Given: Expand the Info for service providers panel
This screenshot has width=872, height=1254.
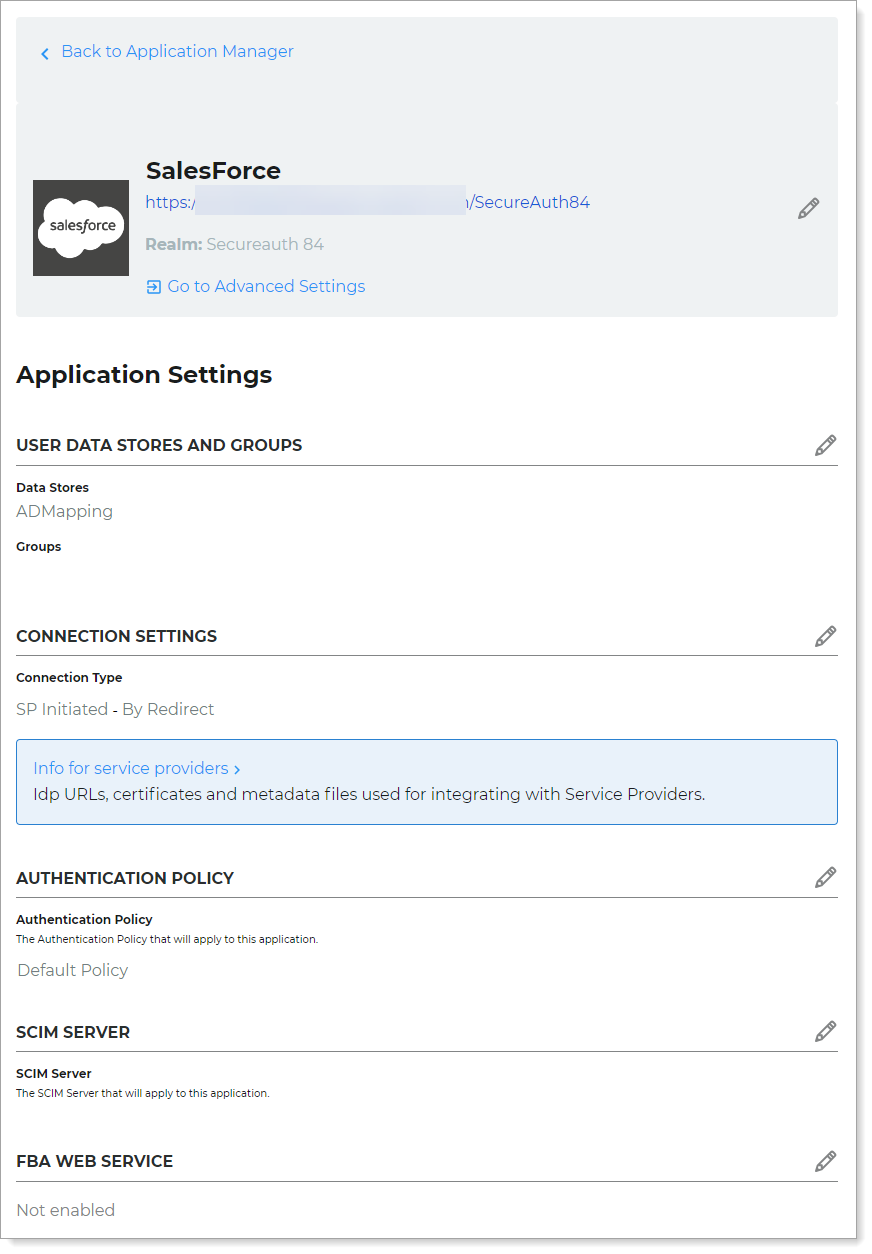Looking at the screenshot, I should pyautogui.click(x=137, y=768).
